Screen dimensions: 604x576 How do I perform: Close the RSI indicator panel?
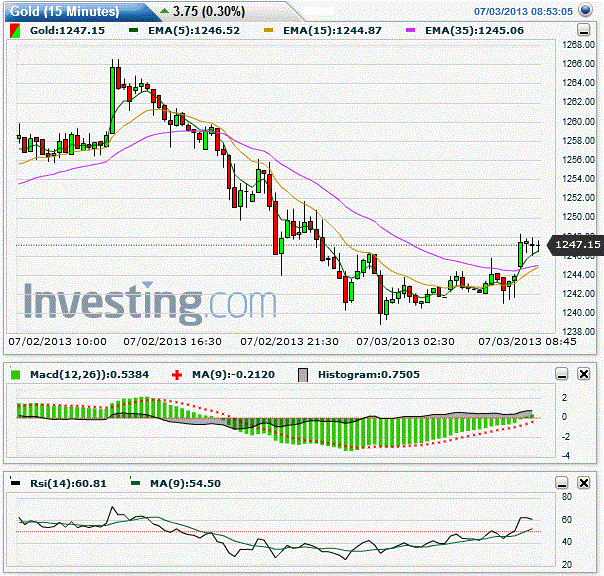(x=584, y=483)
